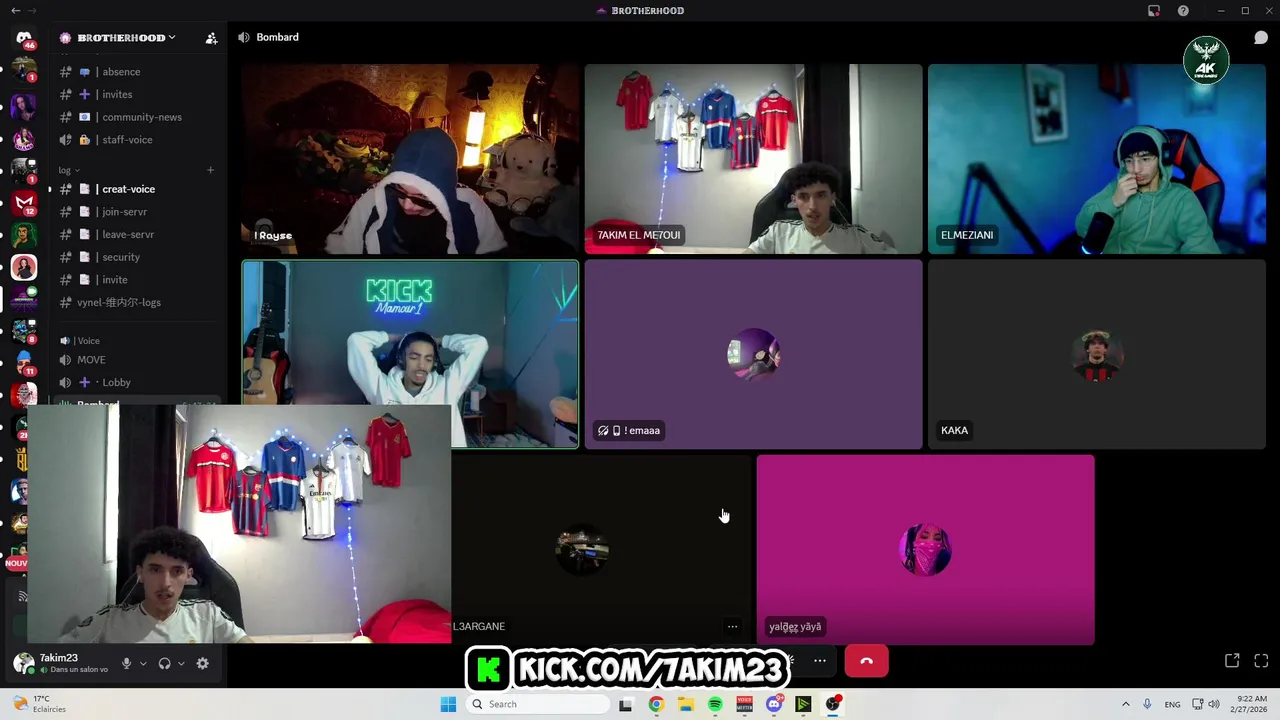
Task: Open the invite people icon beside BROTHERHOOD
Action: point(211,38)
